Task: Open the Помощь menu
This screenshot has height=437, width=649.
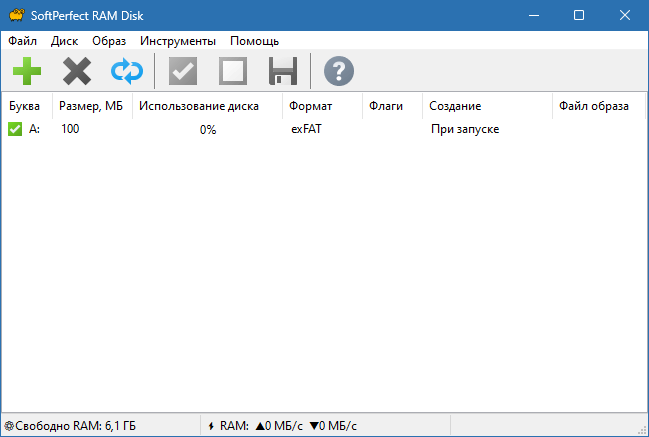Action: [255, 41]
